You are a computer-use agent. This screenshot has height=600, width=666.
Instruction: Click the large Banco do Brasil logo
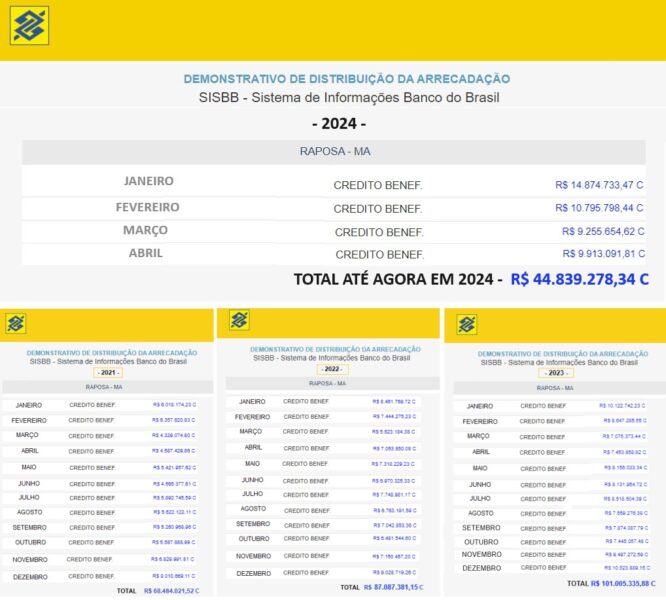pos(29,25)
